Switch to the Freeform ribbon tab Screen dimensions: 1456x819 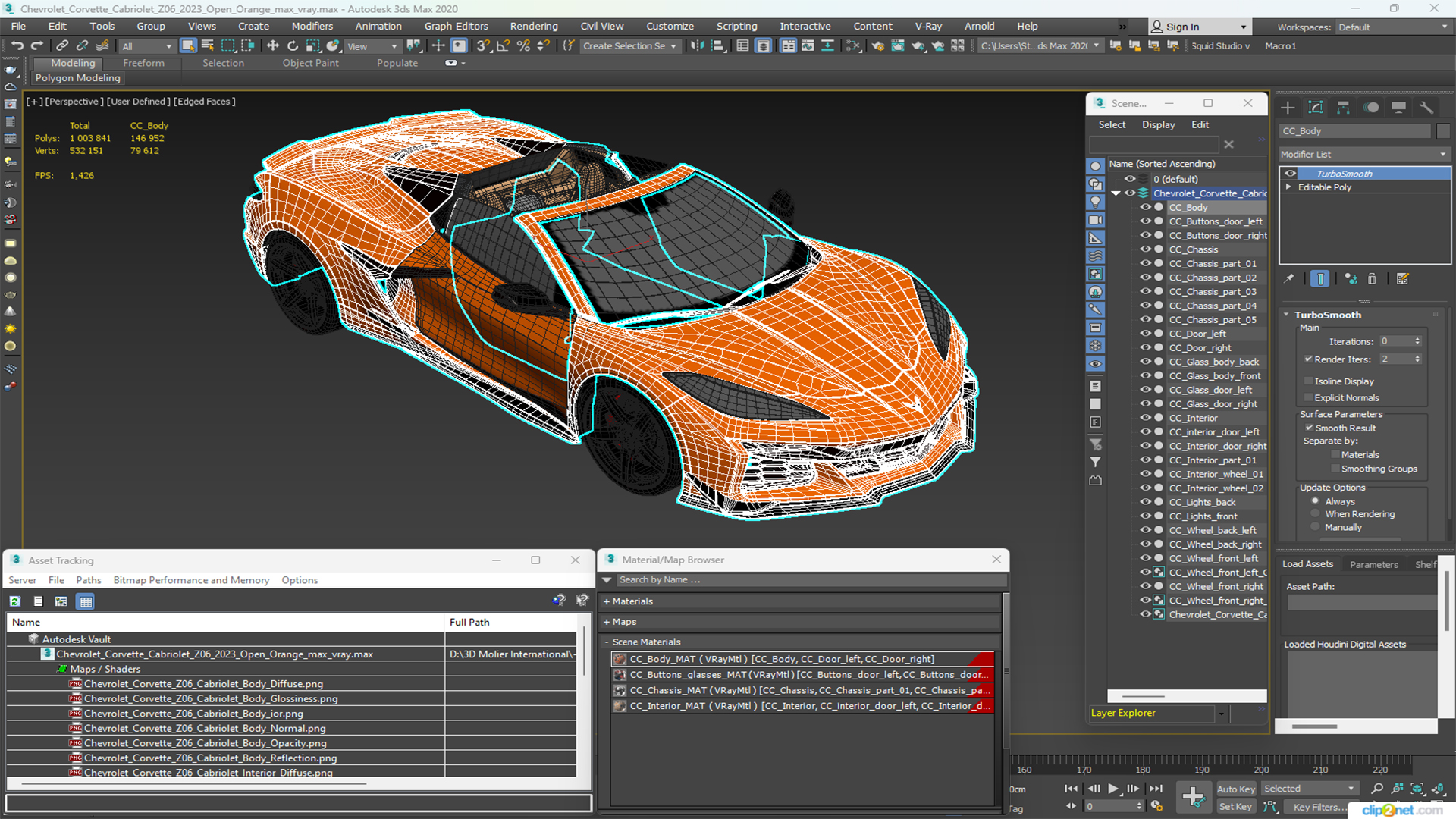pos(143,63)
